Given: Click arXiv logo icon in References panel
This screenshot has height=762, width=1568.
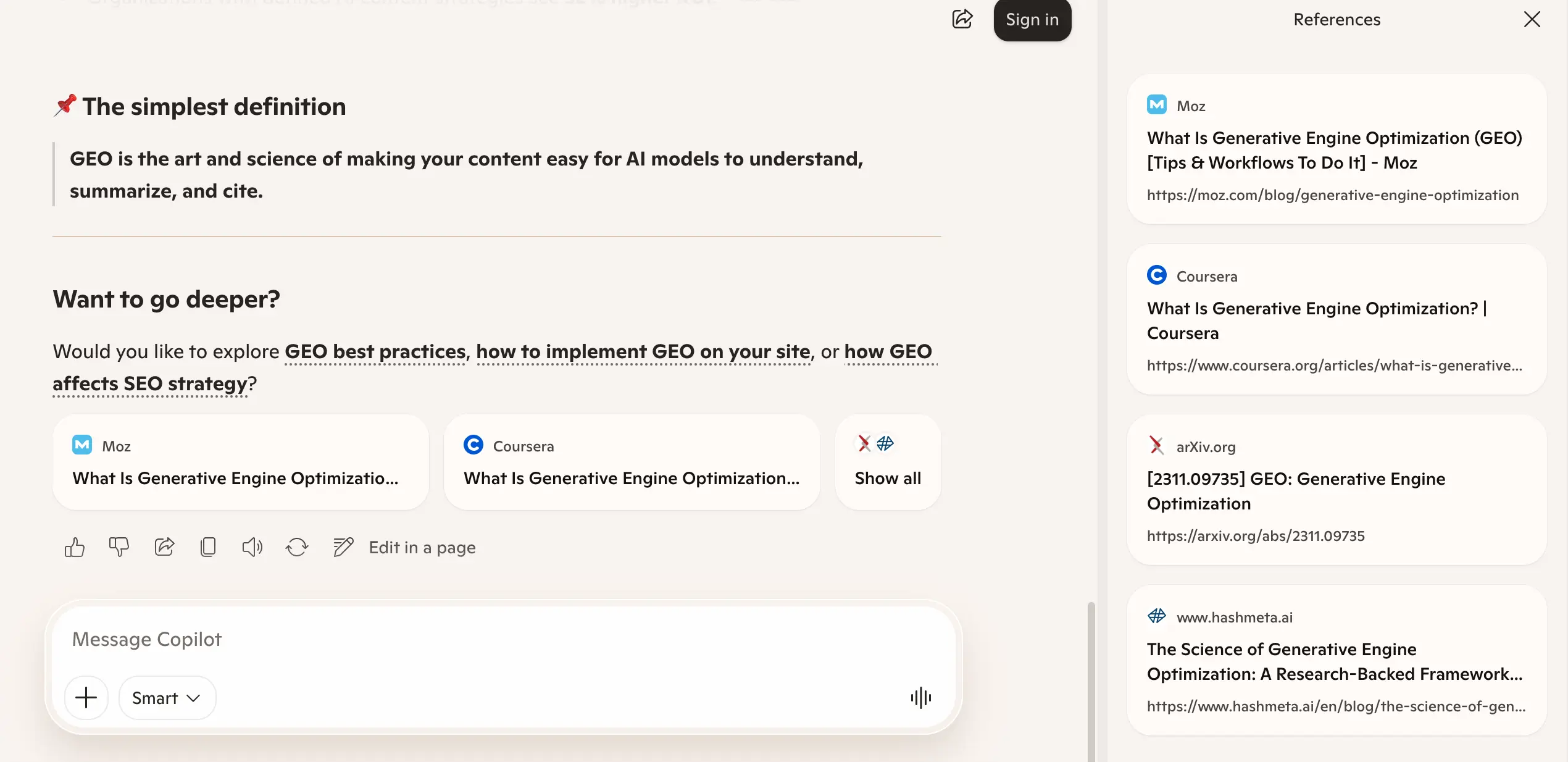Looking at the screenshot, I should 1157,445.
